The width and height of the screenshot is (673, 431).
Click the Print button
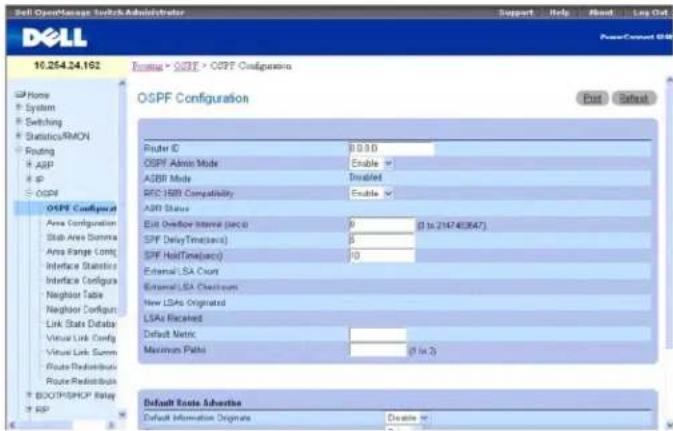tap(592, 98)
